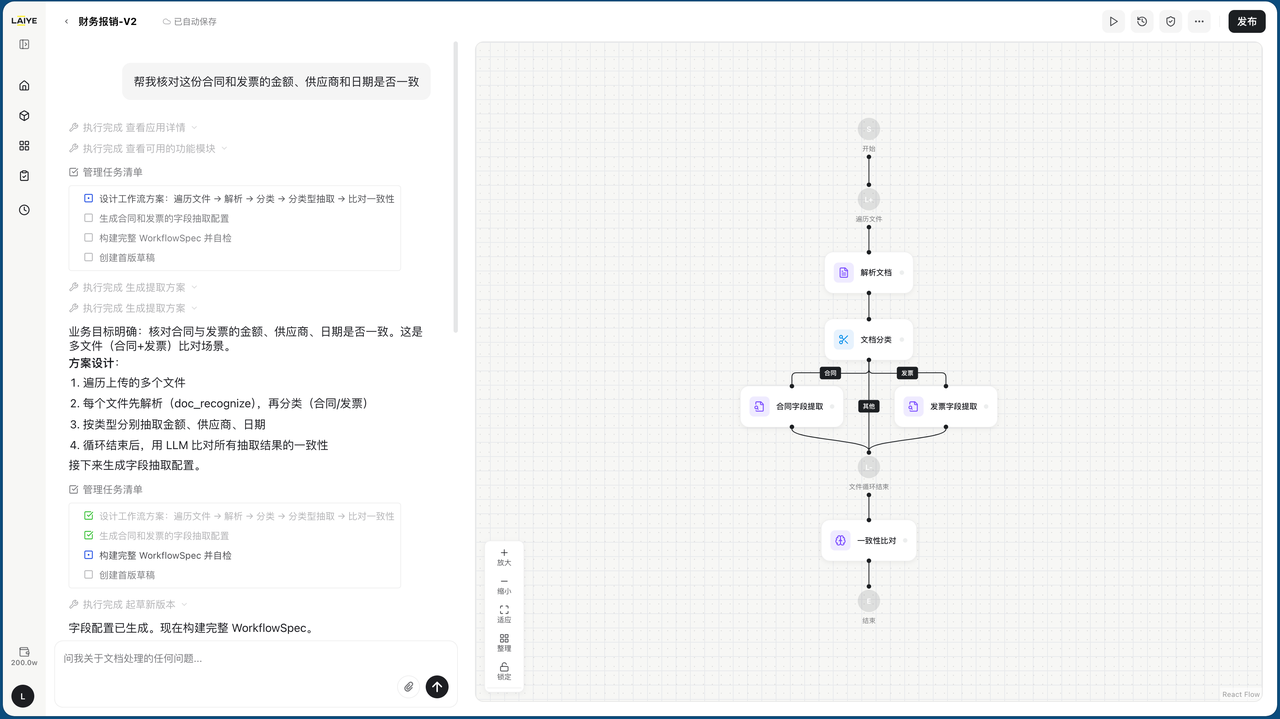Select the 一致性比对 node
This screenshot has height=719, width=1280.
(x=869, y=540)
